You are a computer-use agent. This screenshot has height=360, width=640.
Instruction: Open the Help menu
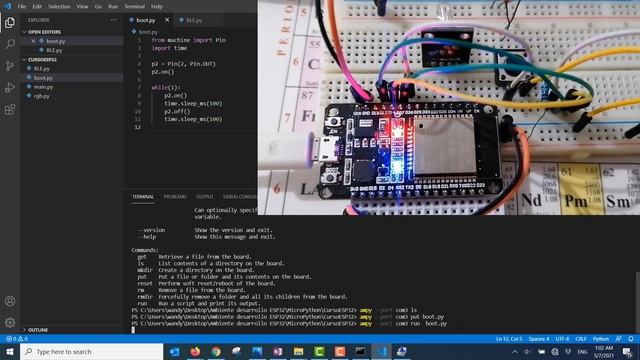[x=157, y=6]
